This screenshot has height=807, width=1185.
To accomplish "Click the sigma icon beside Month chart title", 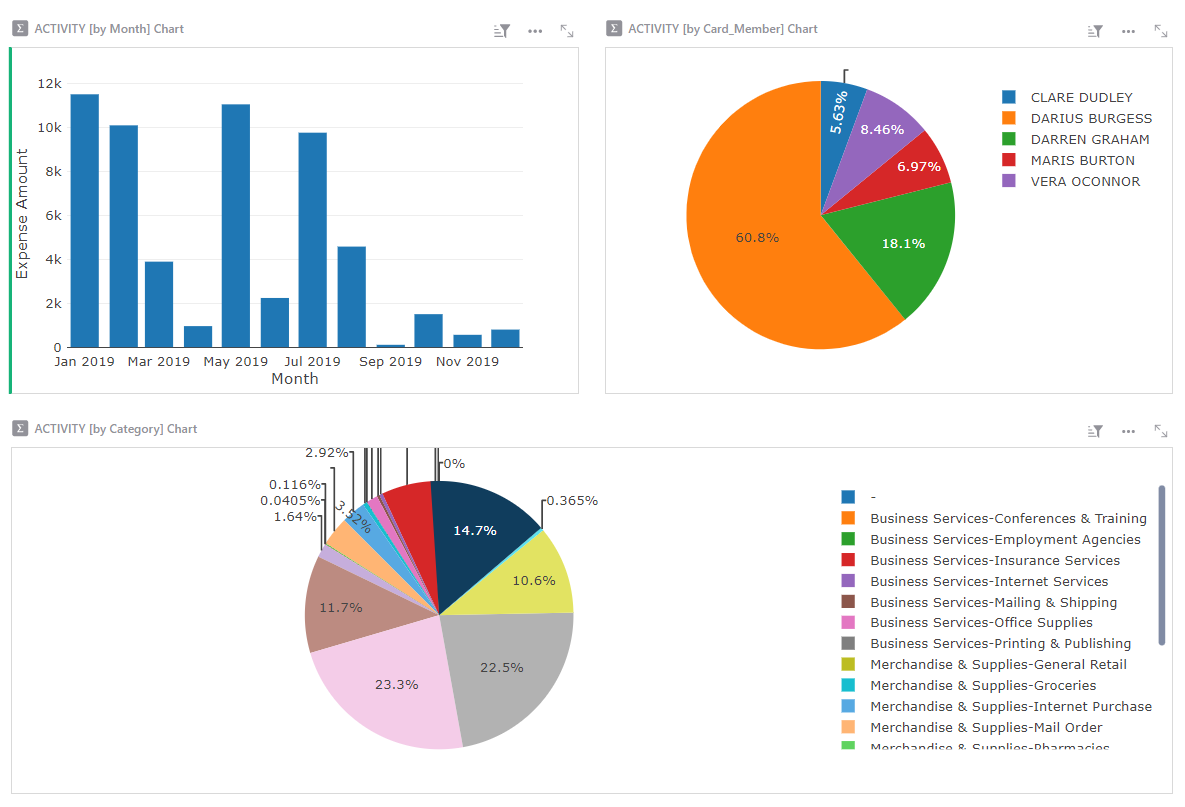I will (x=20, y=29).
